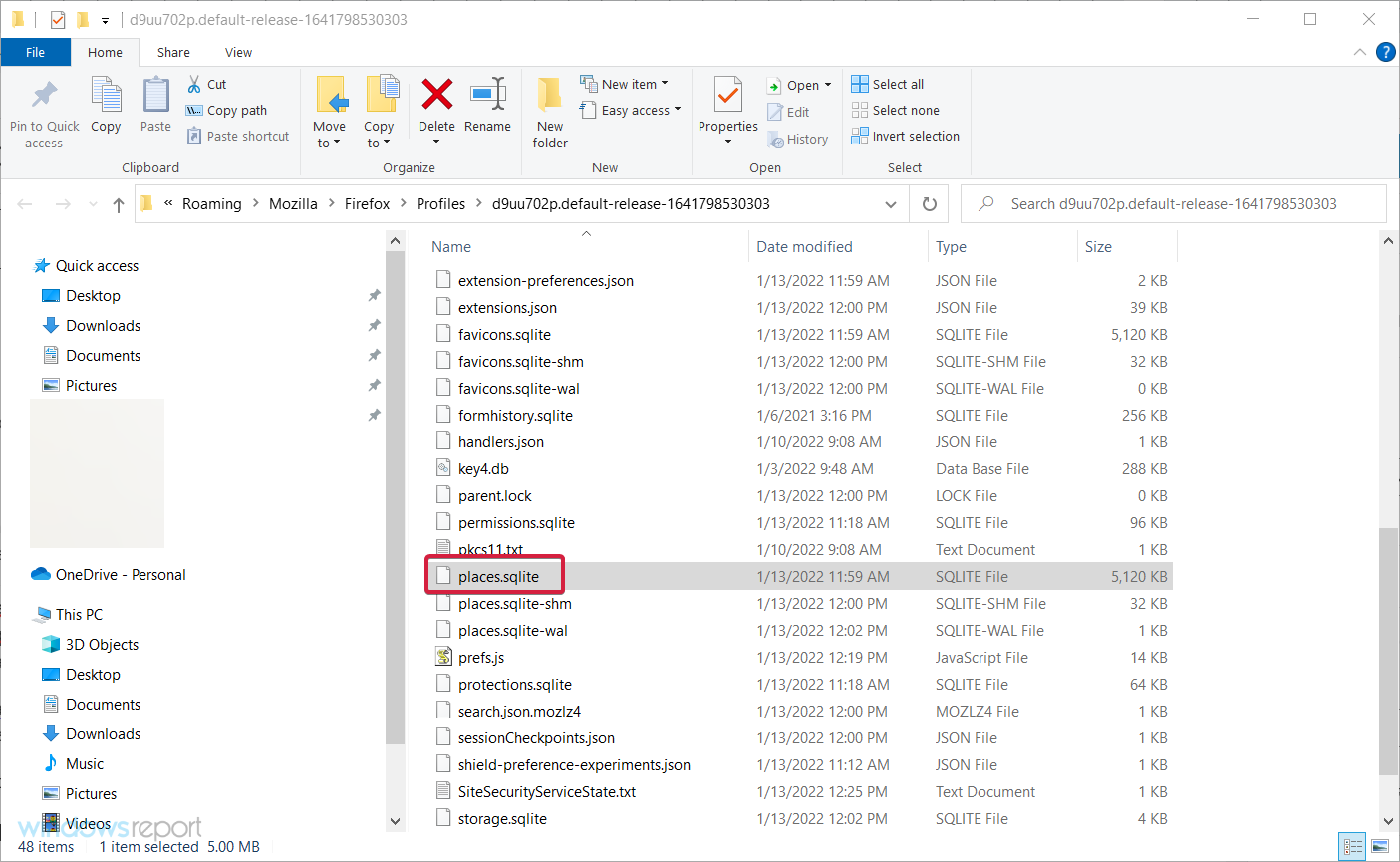Click Paste shortcut in ribbon

coord(238,137)
